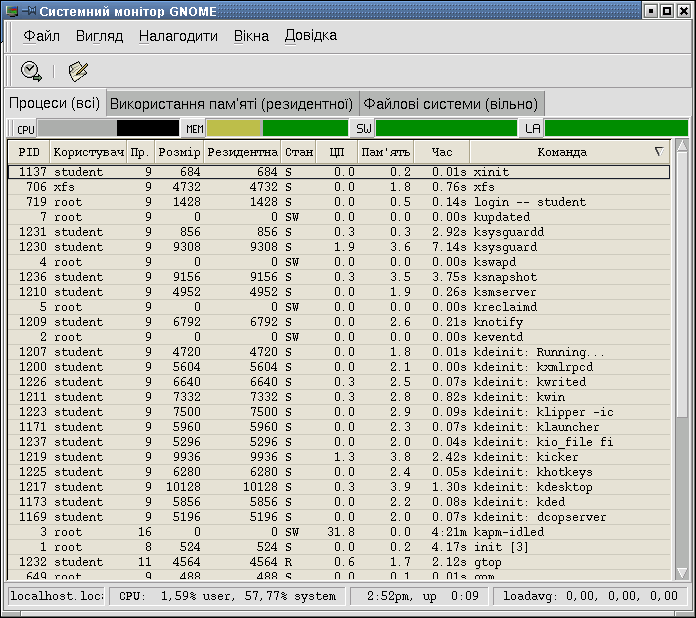Select the kdeinit: kxmlrpcd row
Image resolution: width=696 pixels, height=618 pixels.
(x=339, y=367)
